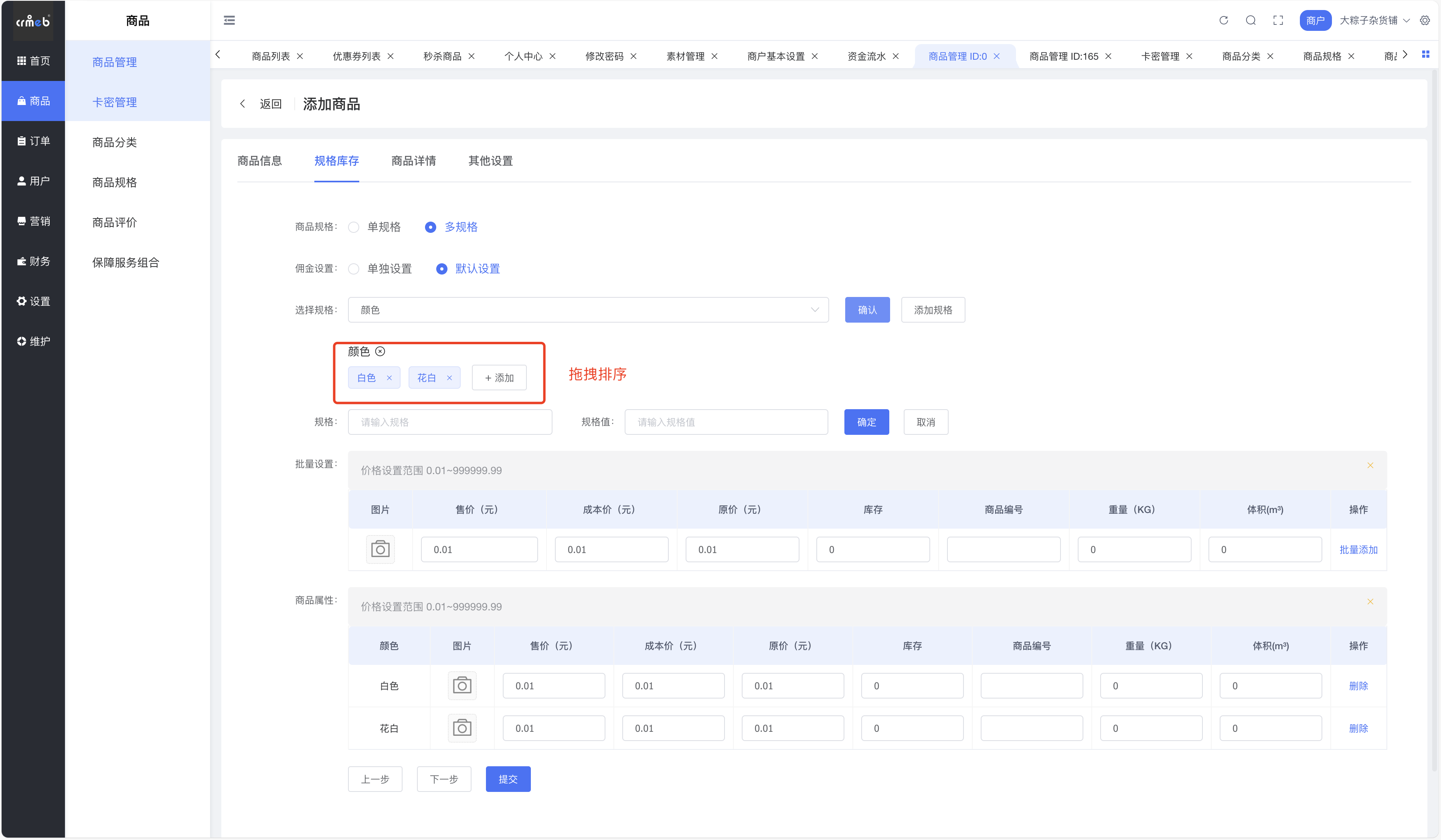Viewport: 1441px width, 840px height.
Task: Click the crmeb logo
Action: point(33,21)
